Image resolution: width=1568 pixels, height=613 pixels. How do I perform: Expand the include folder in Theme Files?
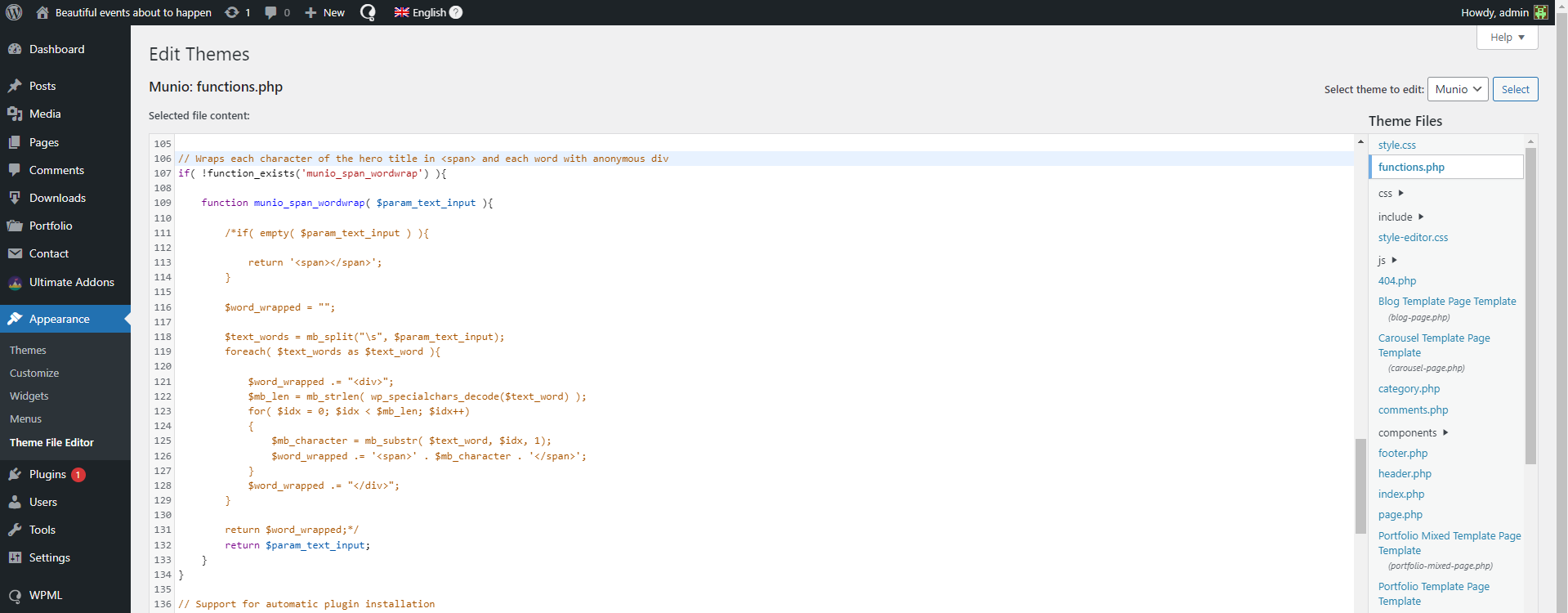point(1400,217)
